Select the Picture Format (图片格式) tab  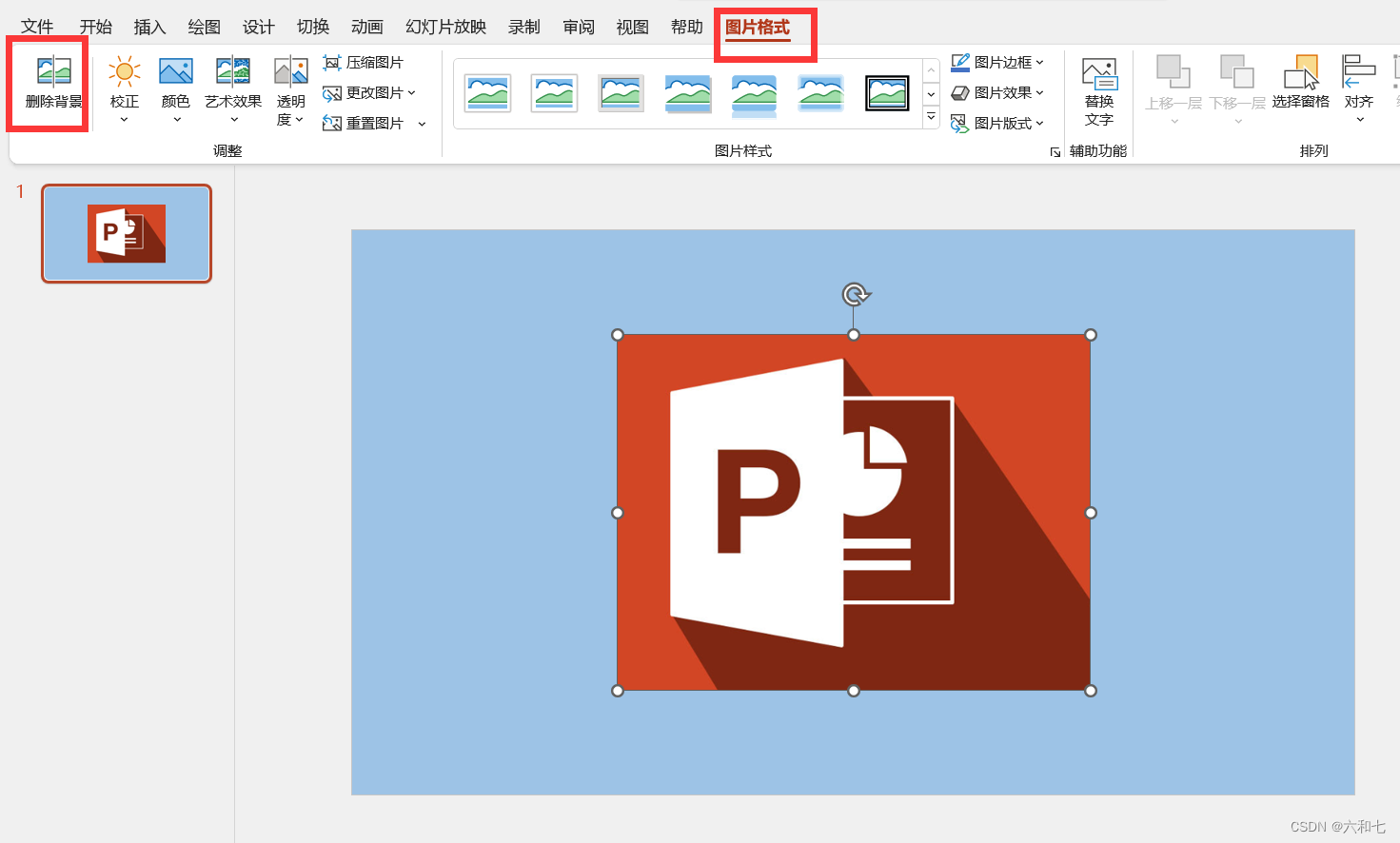758,27
